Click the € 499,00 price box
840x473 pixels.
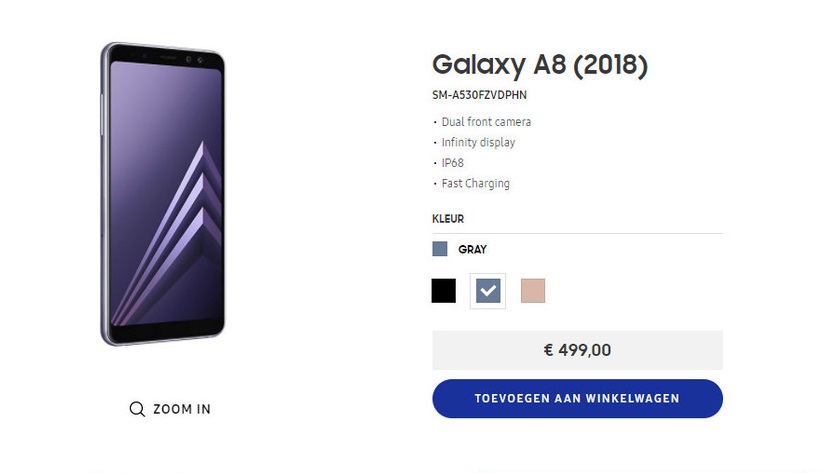(577, 350)
